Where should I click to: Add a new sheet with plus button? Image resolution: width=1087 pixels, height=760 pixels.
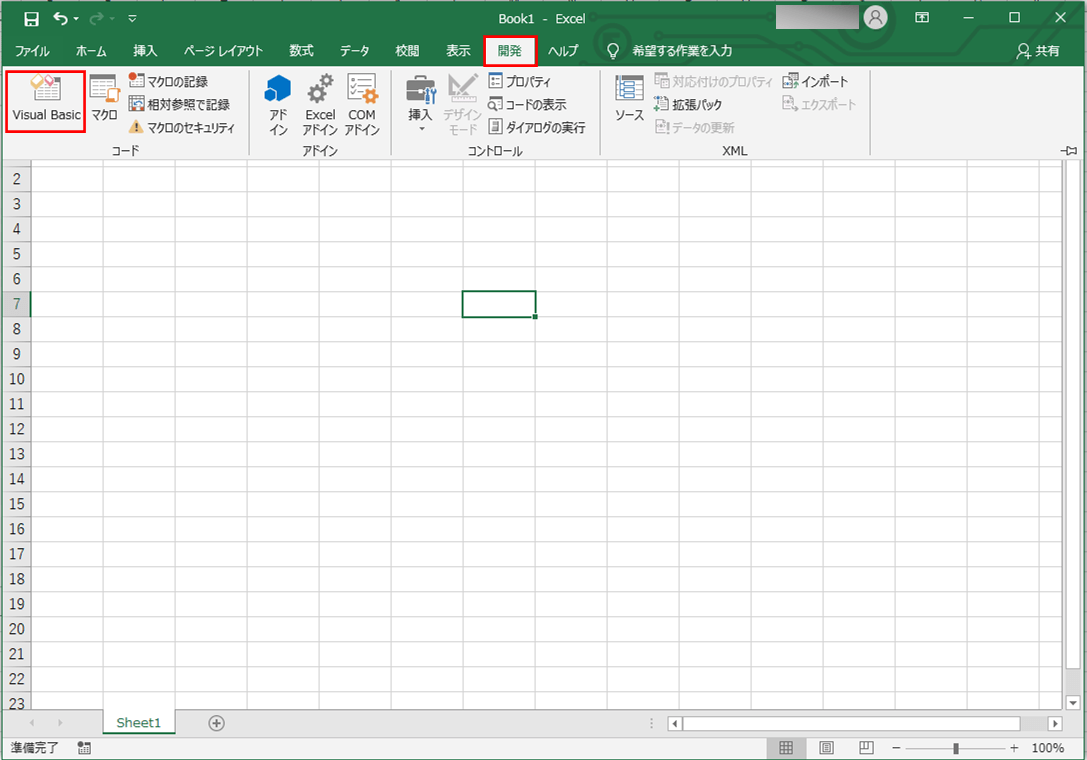pos(216,723)
